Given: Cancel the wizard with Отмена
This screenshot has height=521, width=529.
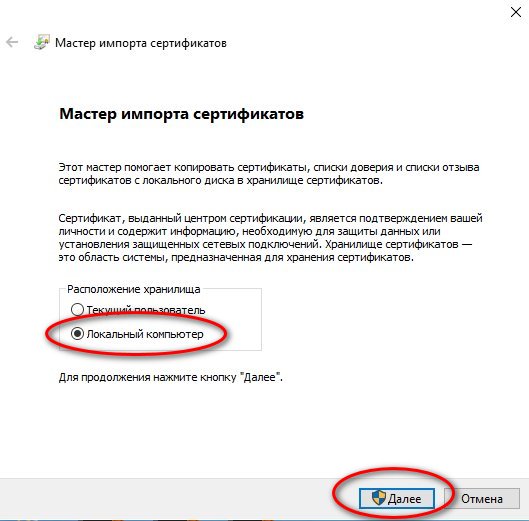Looking at the screenshot, I should 482,498.
